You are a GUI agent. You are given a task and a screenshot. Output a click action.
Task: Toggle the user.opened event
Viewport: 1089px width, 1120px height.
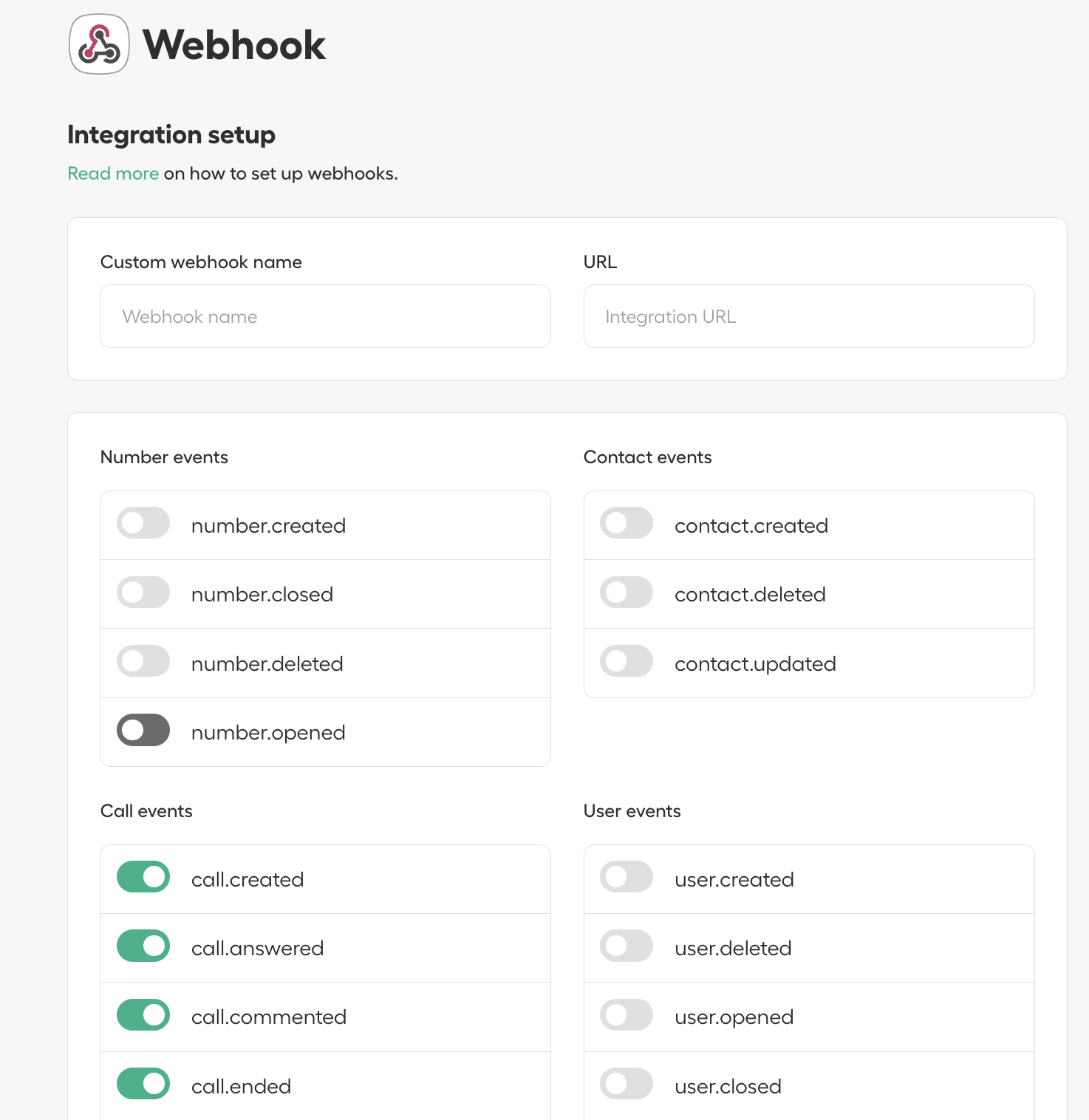[x=627, y=1015]
